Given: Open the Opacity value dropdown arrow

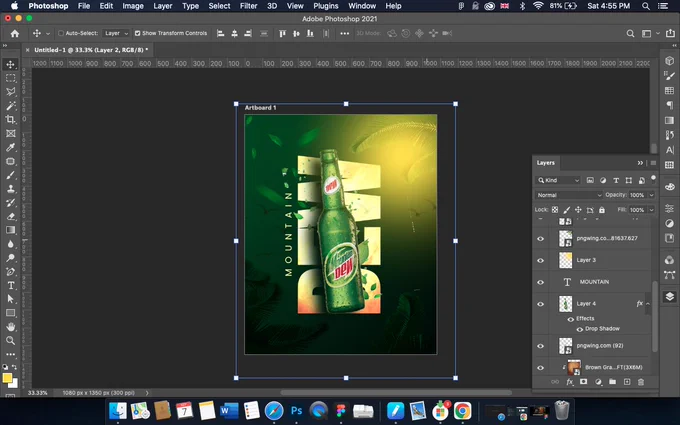Looking at the screenshot, I should (651, 195).
